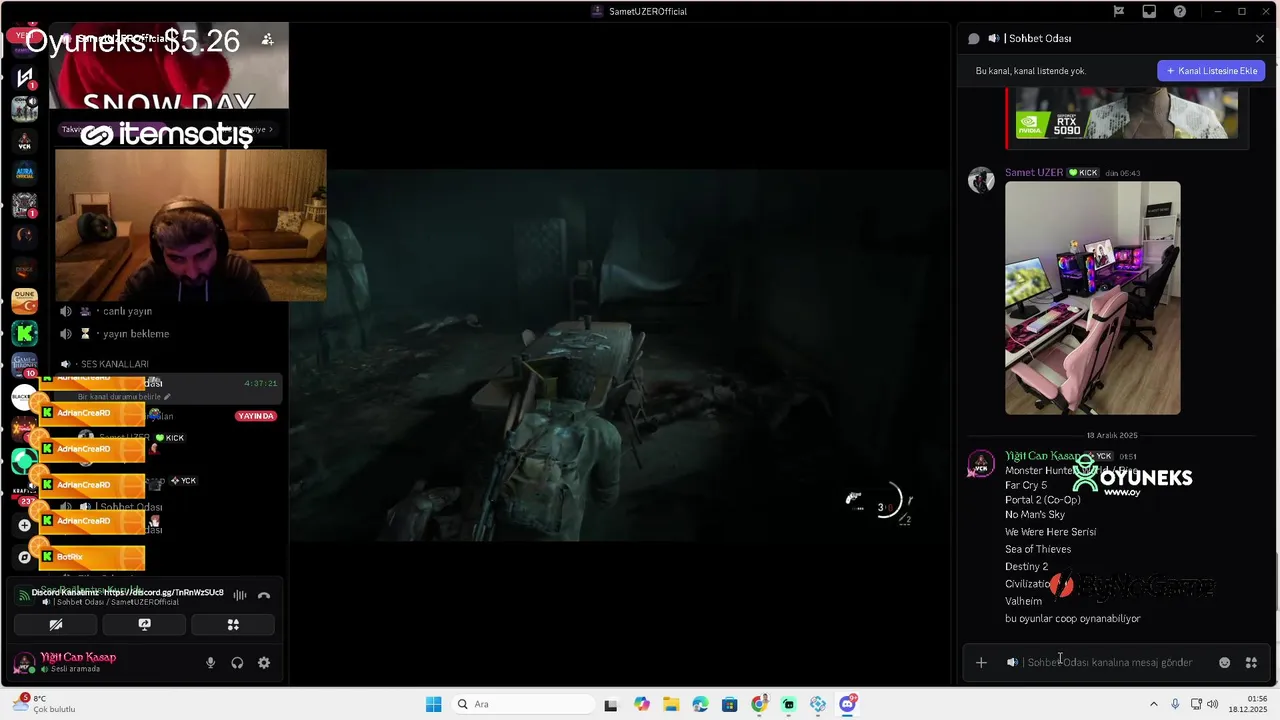Click the 'Far Cry 5' chat message line
Image resolution: width=1280 pixels, height=720 pixels.
1026,485
